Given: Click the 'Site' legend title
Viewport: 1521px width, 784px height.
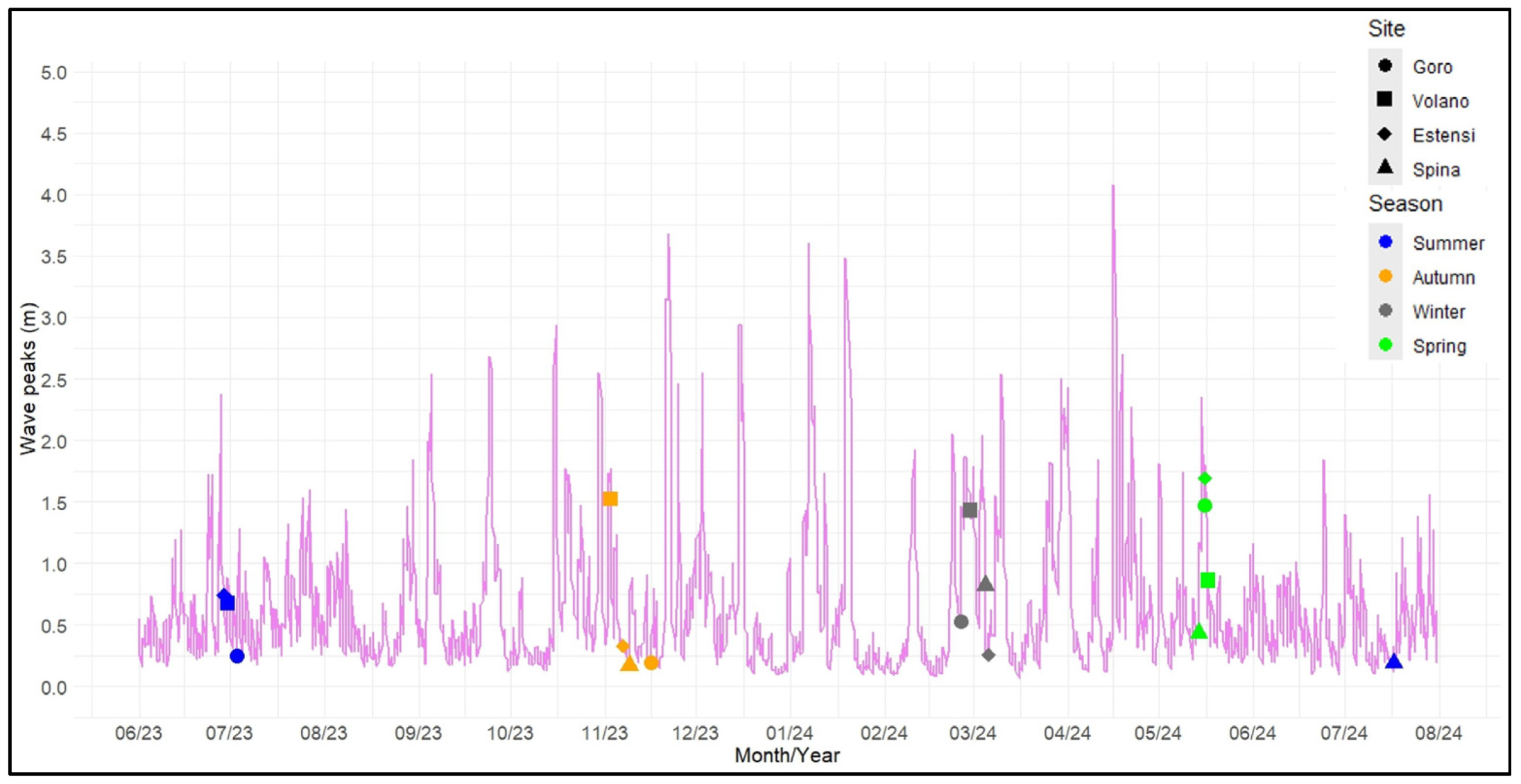Looking at the screenshot, I should [x=1386, y=29].
